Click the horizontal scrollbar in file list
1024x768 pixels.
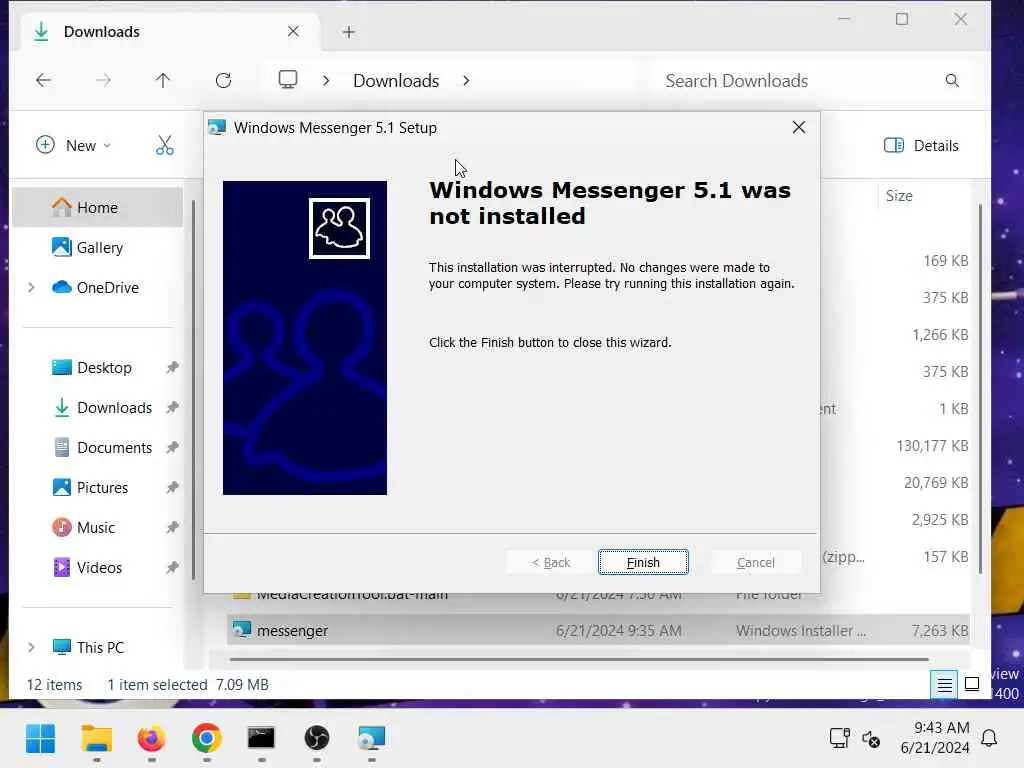click(578, 659)
